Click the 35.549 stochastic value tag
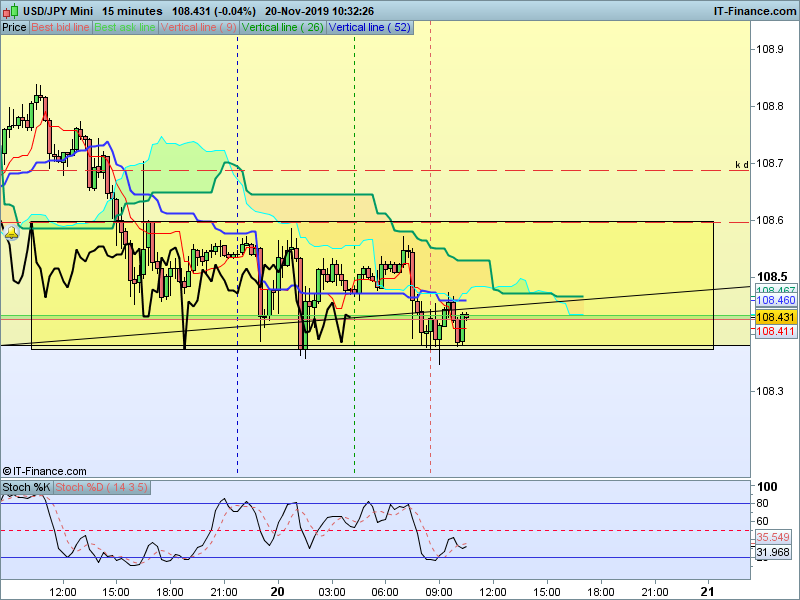Image resolution: width=800 pixels, height=600 pixels. pos(773,537)
